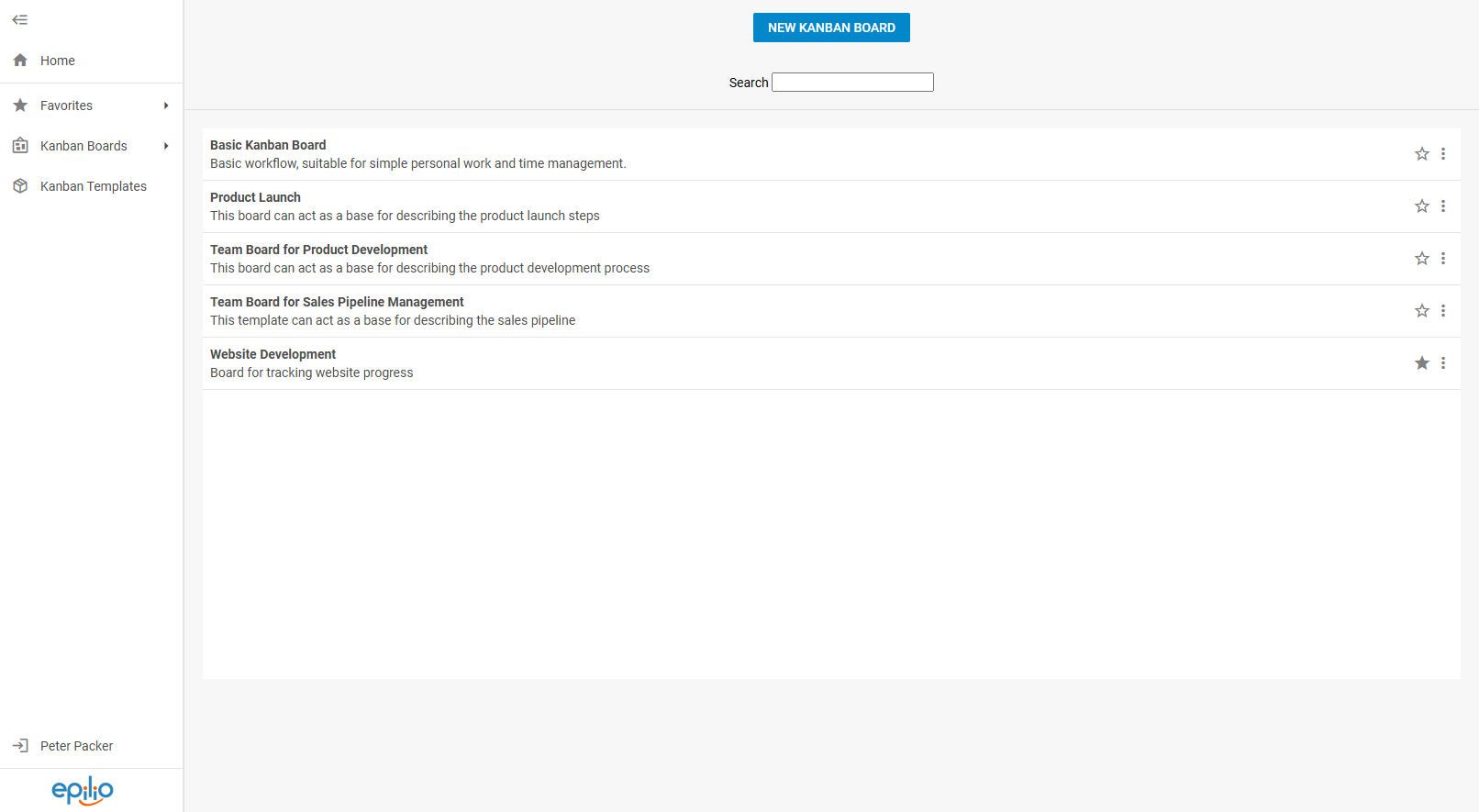
Task: Expand the Favorites submenu arrow
Action: (166, 106)
